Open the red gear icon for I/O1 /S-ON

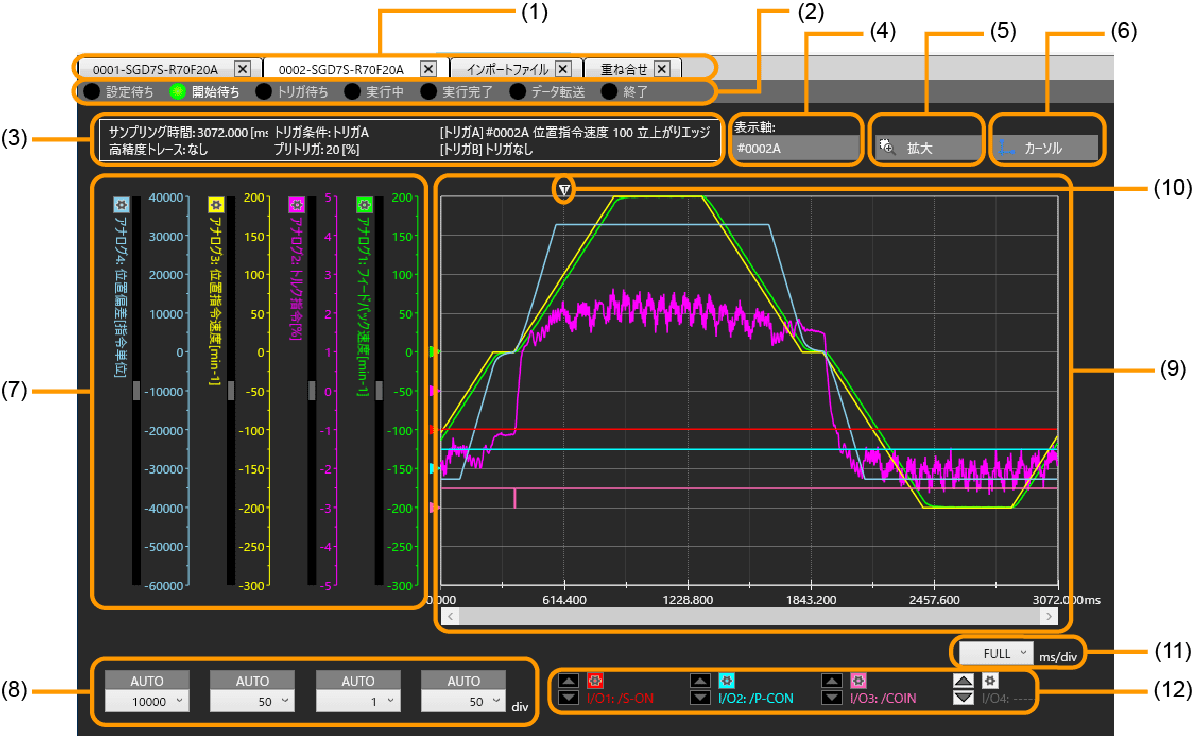[x=596, y=680]
